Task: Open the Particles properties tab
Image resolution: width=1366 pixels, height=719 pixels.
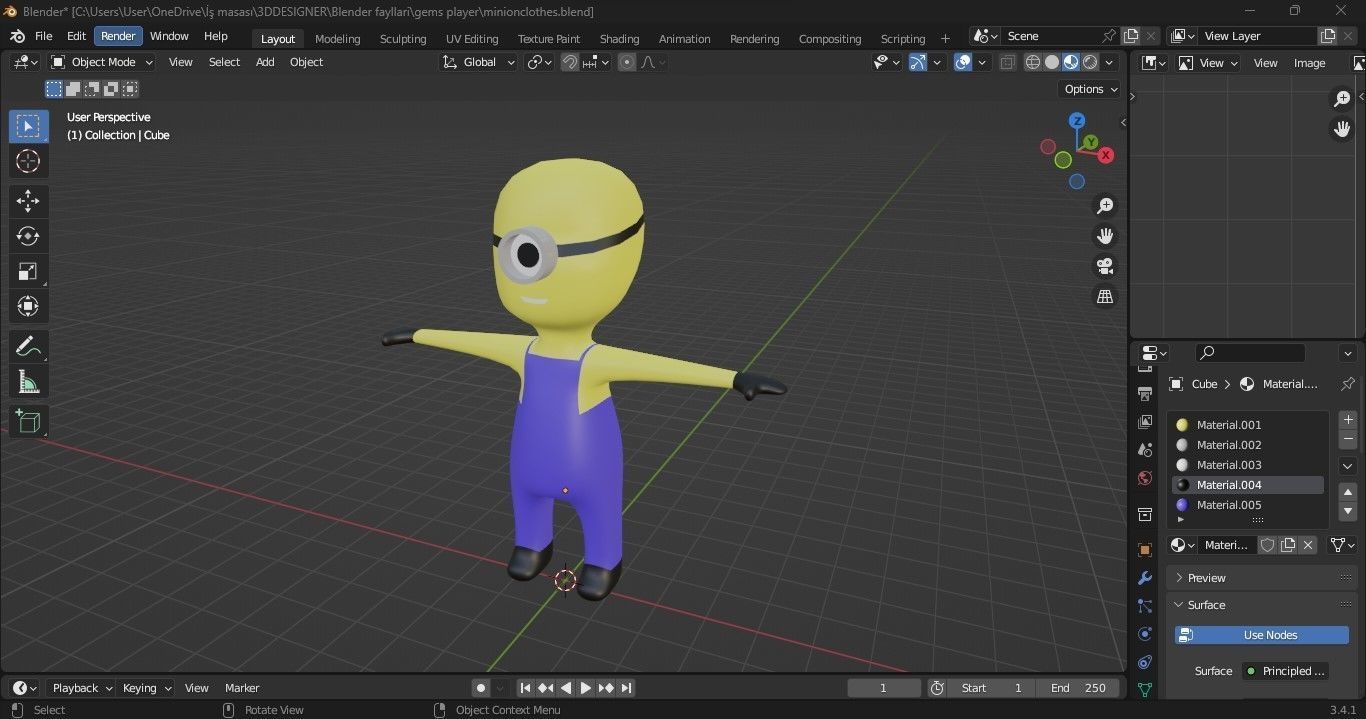Action: (x=1145, y=606)
